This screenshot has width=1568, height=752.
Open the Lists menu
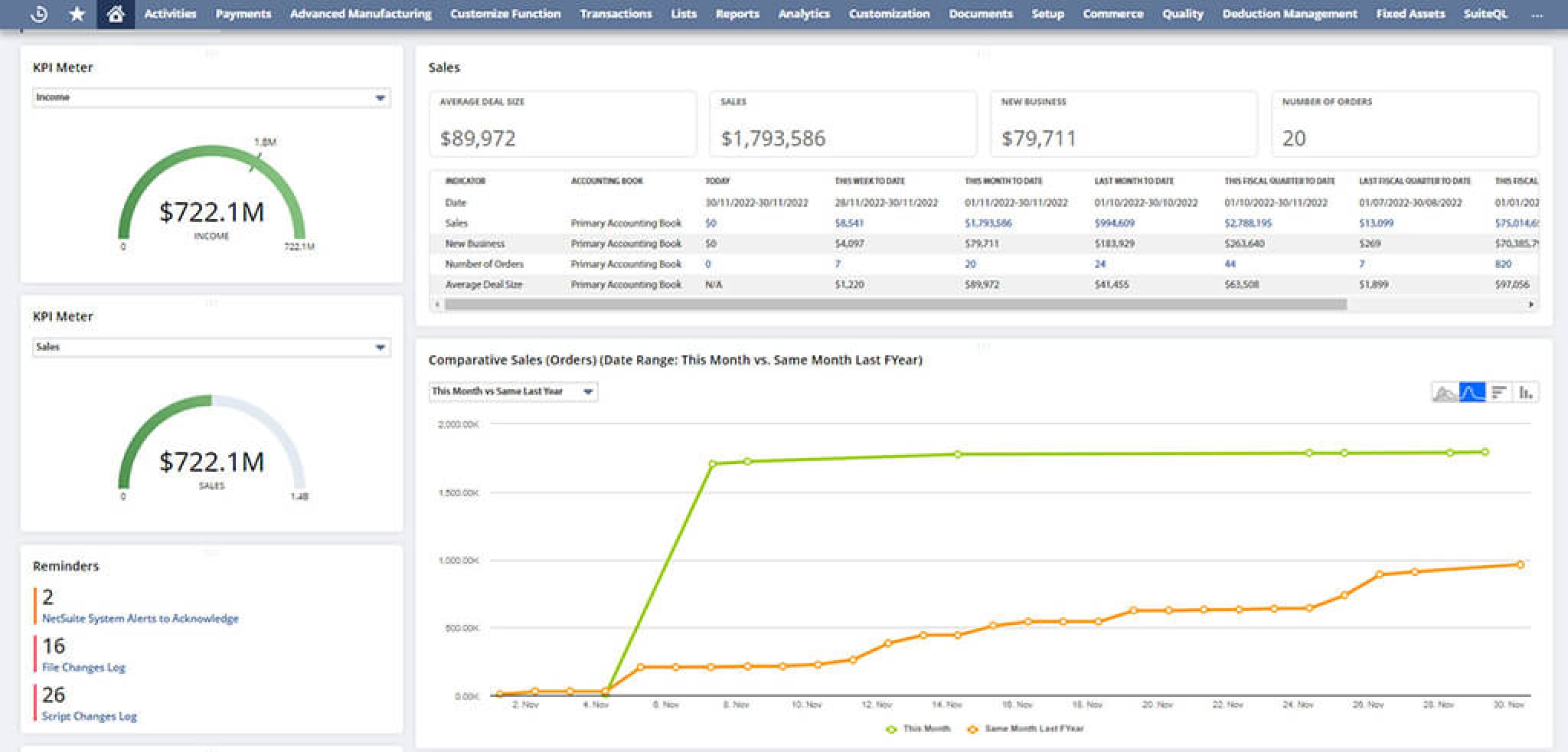(x=684, y=14)
